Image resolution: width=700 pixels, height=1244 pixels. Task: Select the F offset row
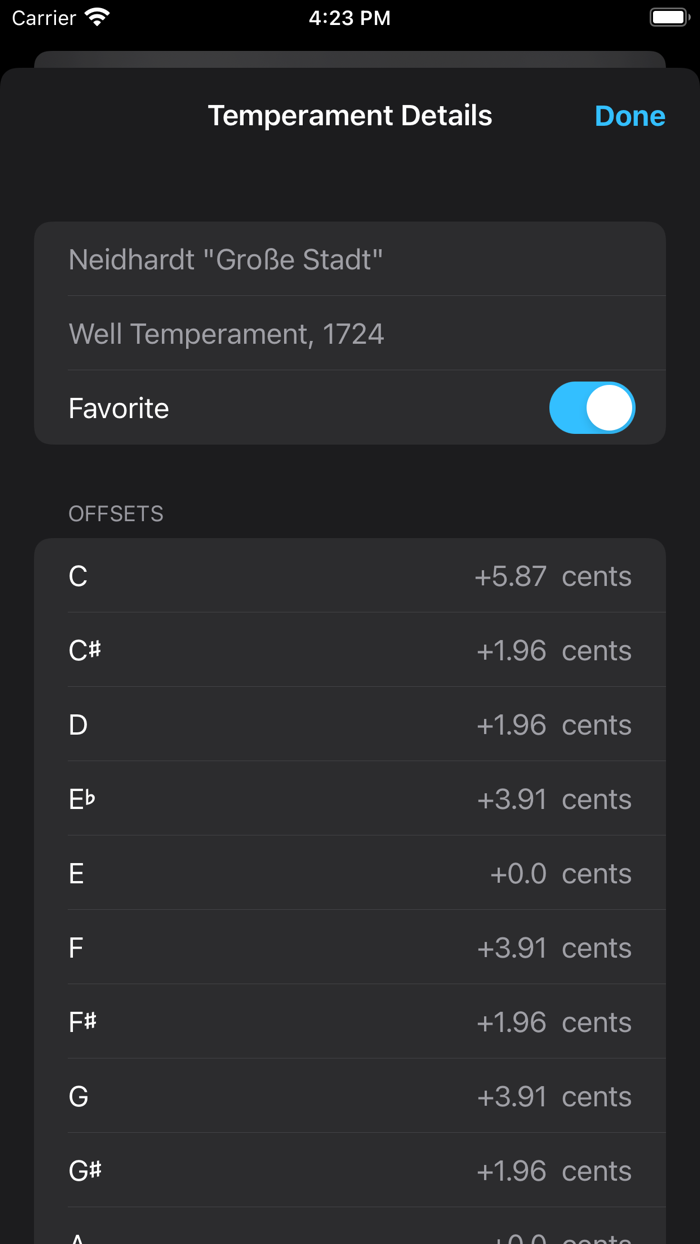tap(350, 947)
